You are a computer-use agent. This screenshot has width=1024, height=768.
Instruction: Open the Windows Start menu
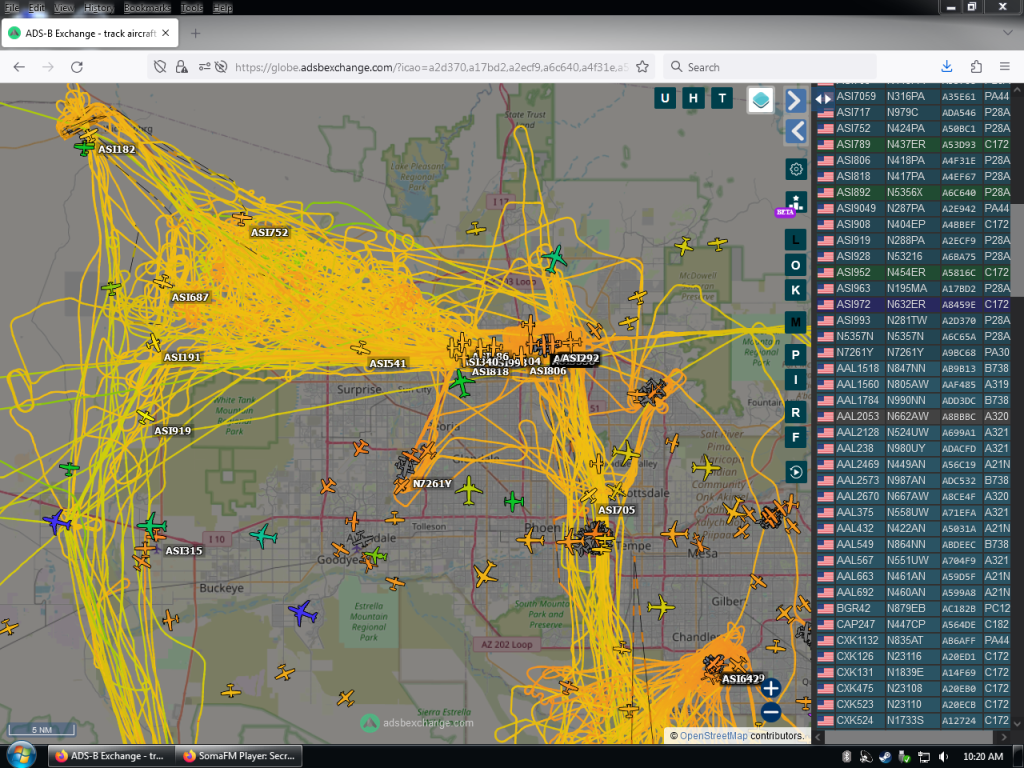click(x=21, y=756)
